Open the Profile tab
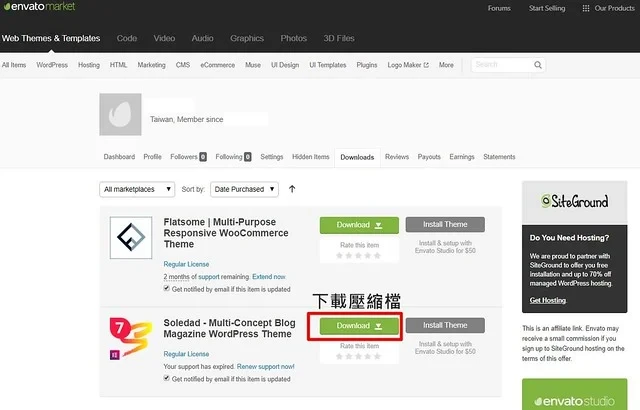640x410 pixels. [152, 157]
